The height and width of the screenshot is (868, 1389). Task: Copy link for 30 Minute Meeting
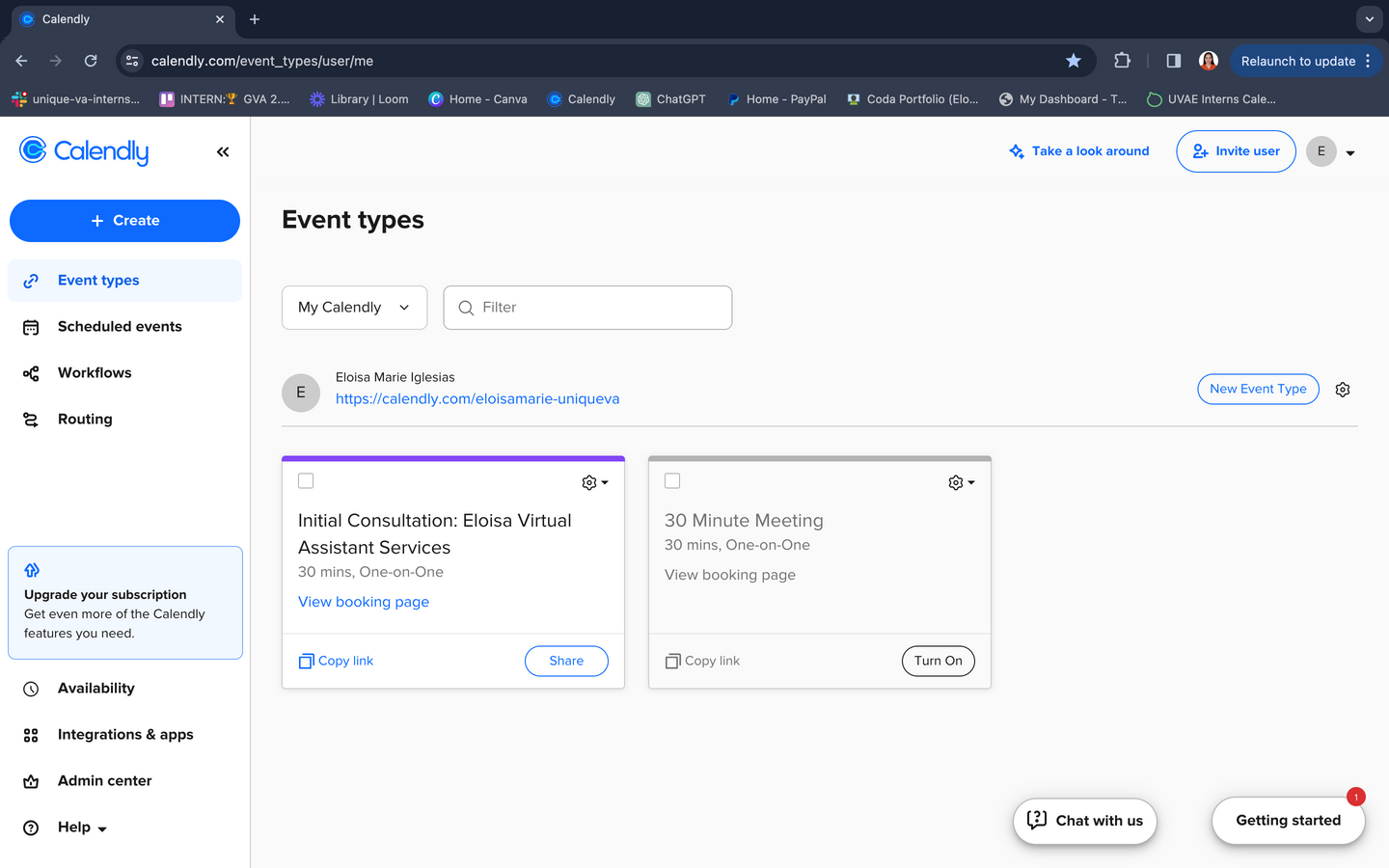pos(702,661)
